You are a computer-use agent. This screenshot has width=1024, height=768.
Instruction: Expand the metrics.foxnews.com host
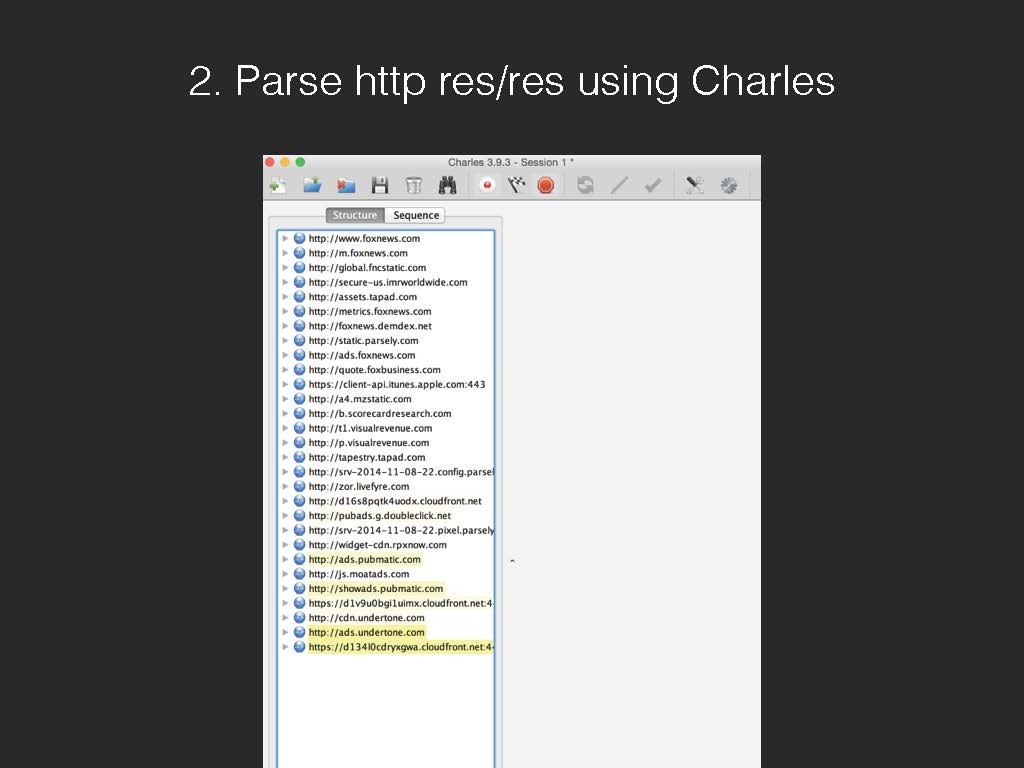[285, 312]
